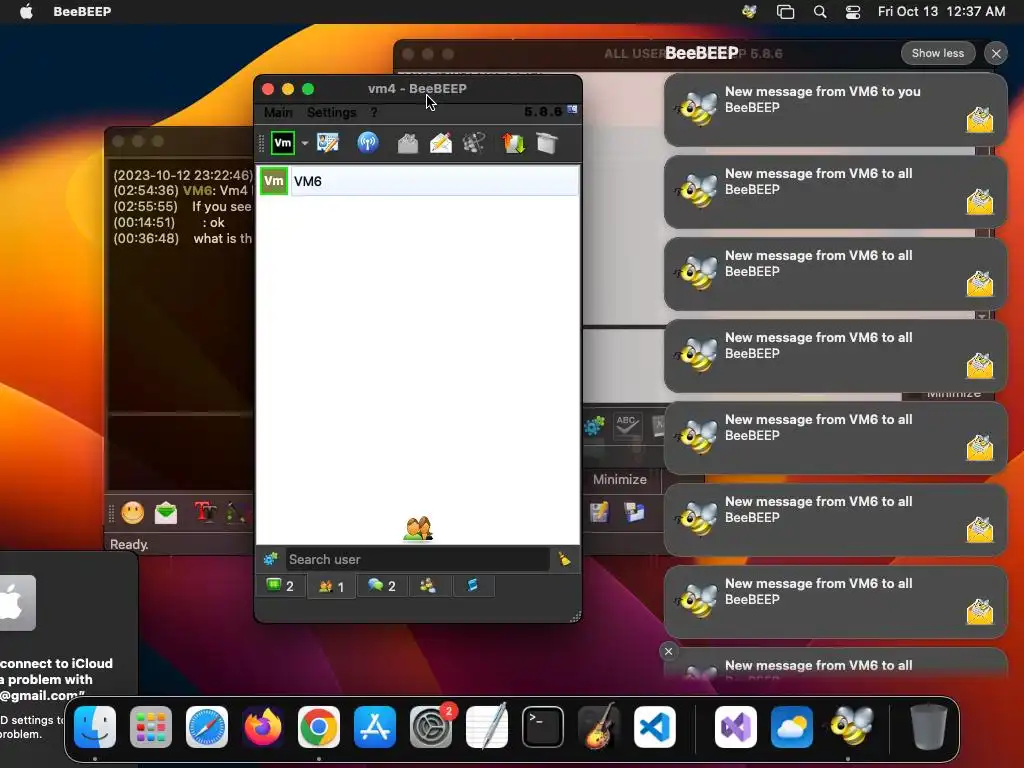This screenshot has width=1024, height=768.
Task: Dismiss bottom notification with its small X
Action: tap(668, 651)
